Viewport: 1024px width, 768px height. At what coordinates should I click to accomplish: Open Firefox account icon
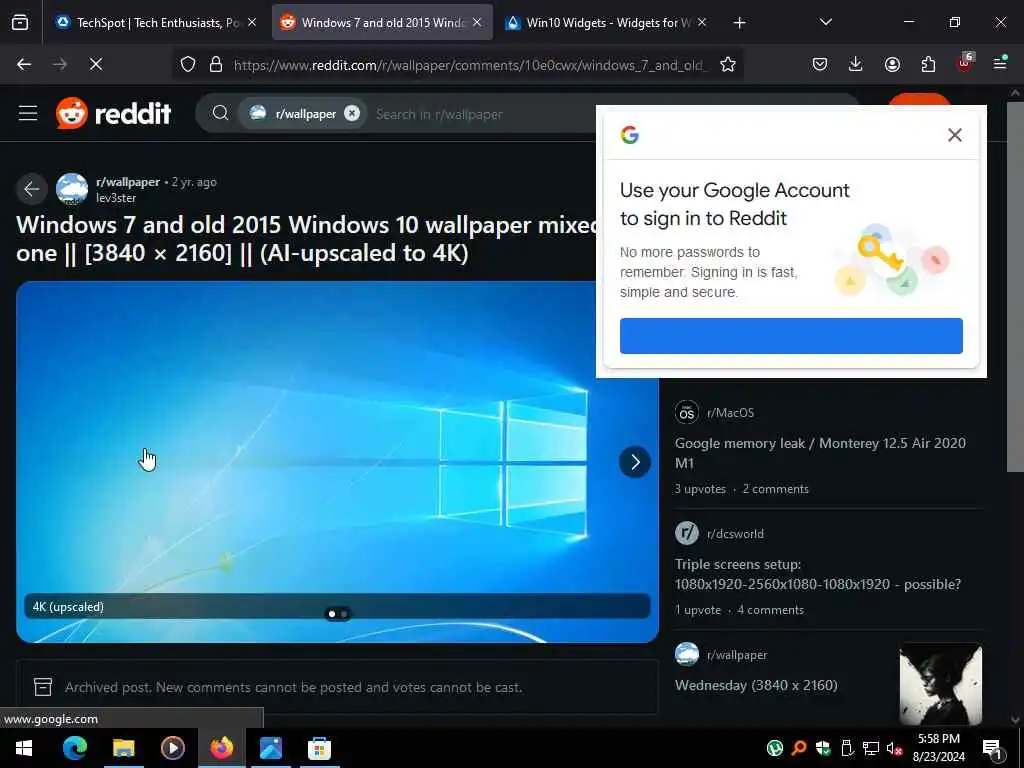892,64
